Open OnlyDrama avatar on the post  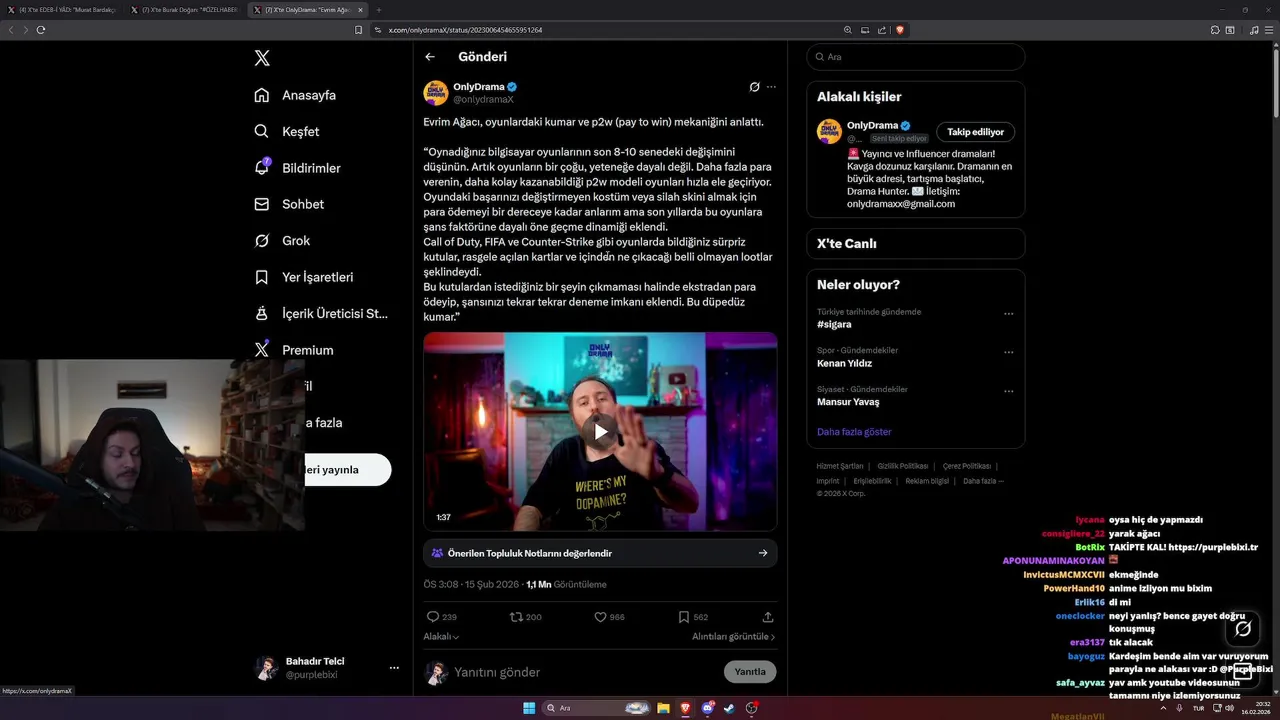[436, 93]
